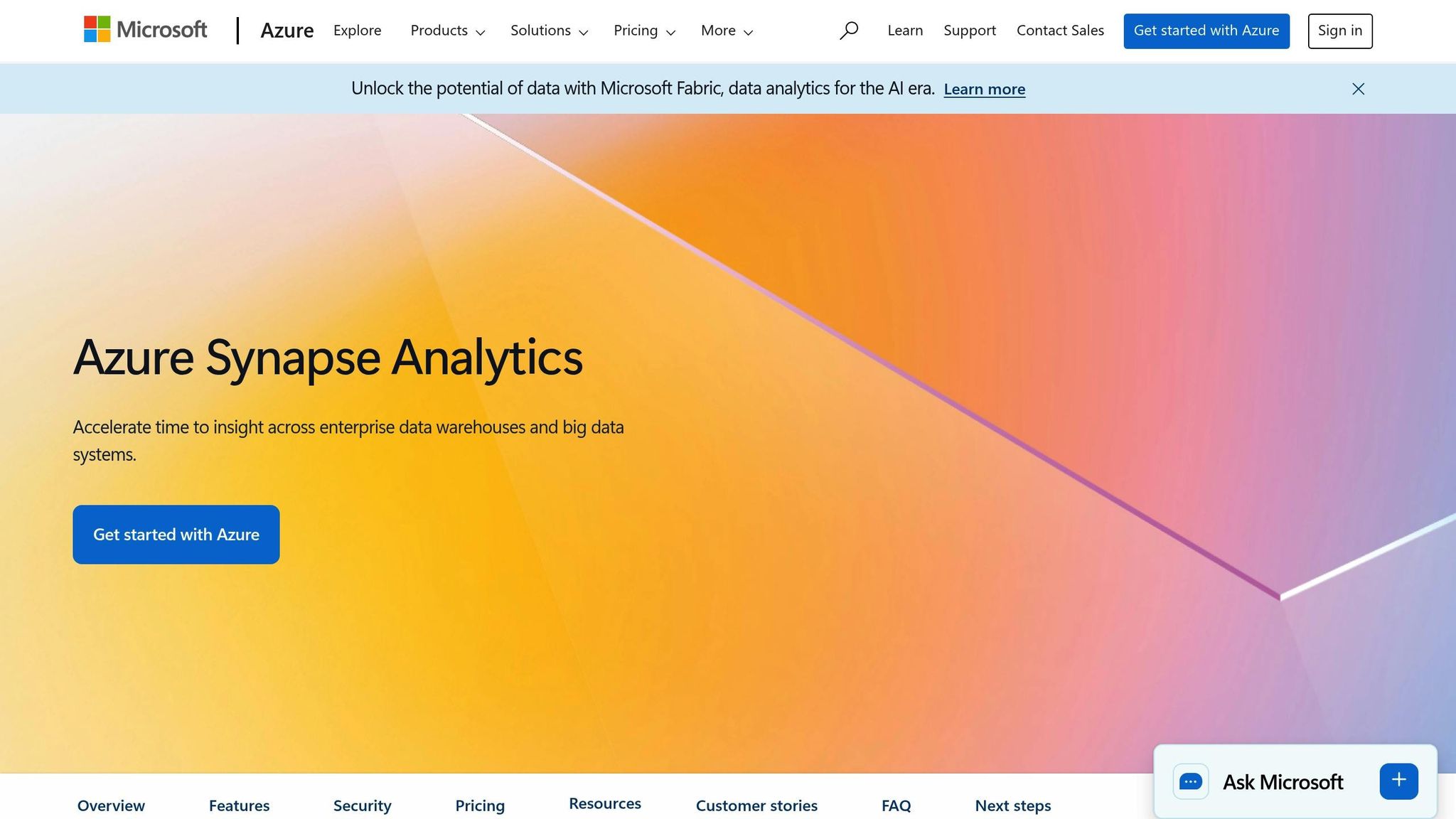Viewport: 1456px width, 819px height.
Task: Open the Customer stories tab
Action: (x=756, y=805)
